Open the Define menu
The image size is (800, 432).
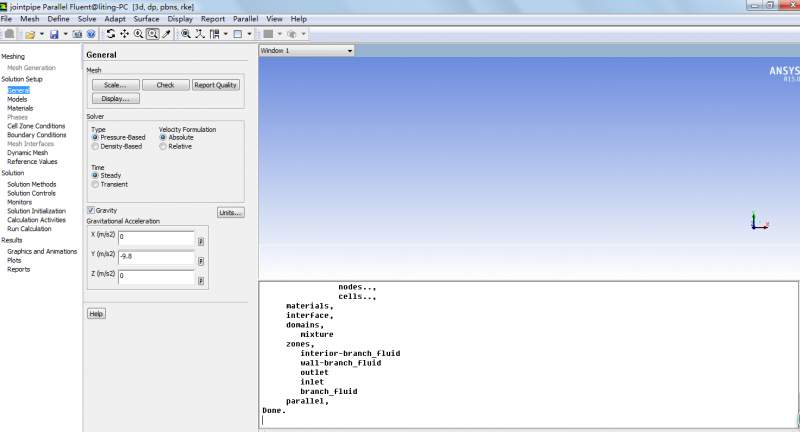click(x=59, y=19)
